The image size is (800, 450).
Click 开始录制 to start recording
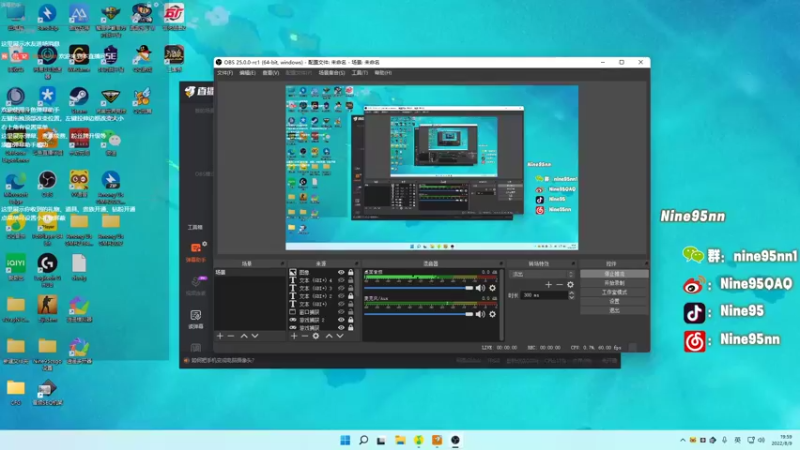pos(614,283)
